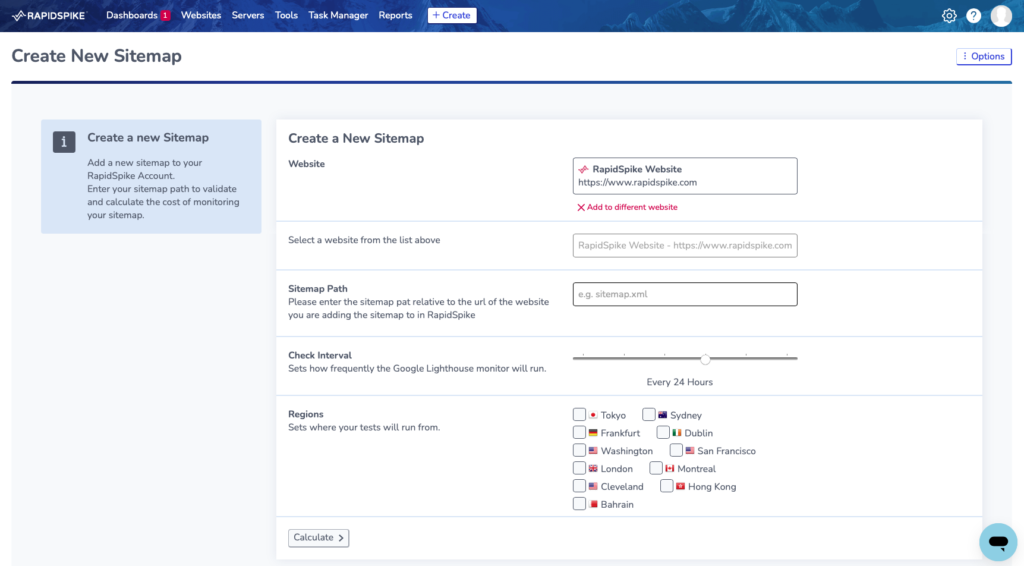Click the Japan flag next to Tokyo
Image resolution: width=1024 pixels, height=566 pixels.
pos(593,415)
